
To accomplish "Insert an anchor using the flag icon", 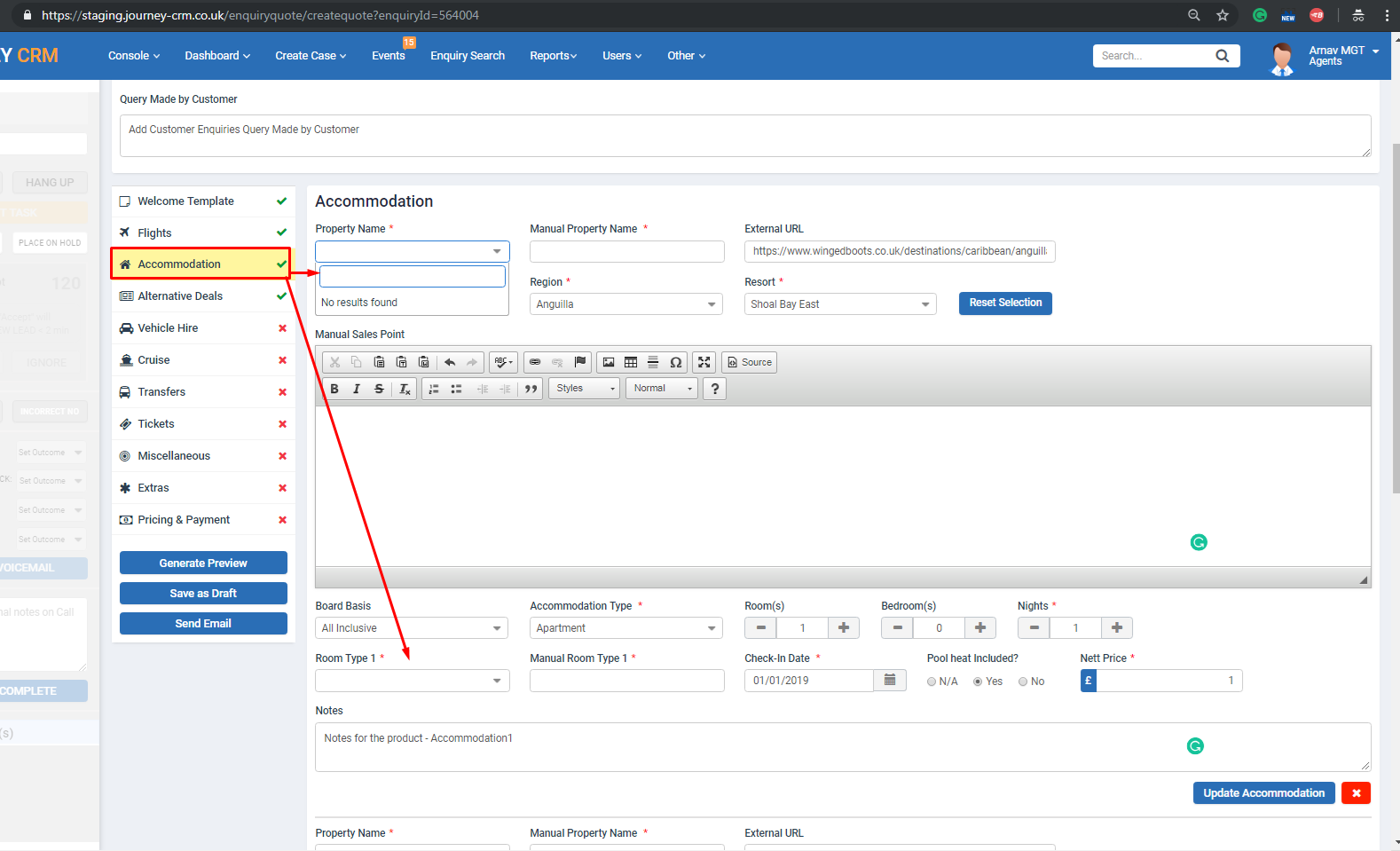I will (580, 362).
